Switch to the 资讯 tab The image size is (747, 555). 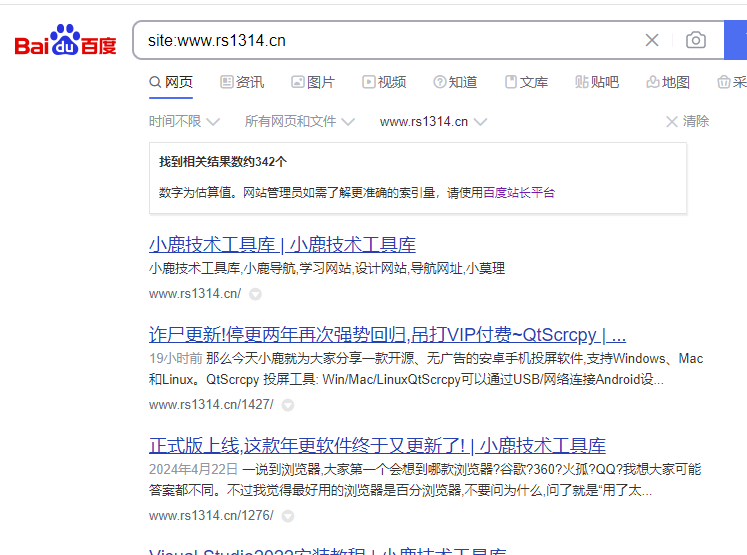tap(242, 82)
